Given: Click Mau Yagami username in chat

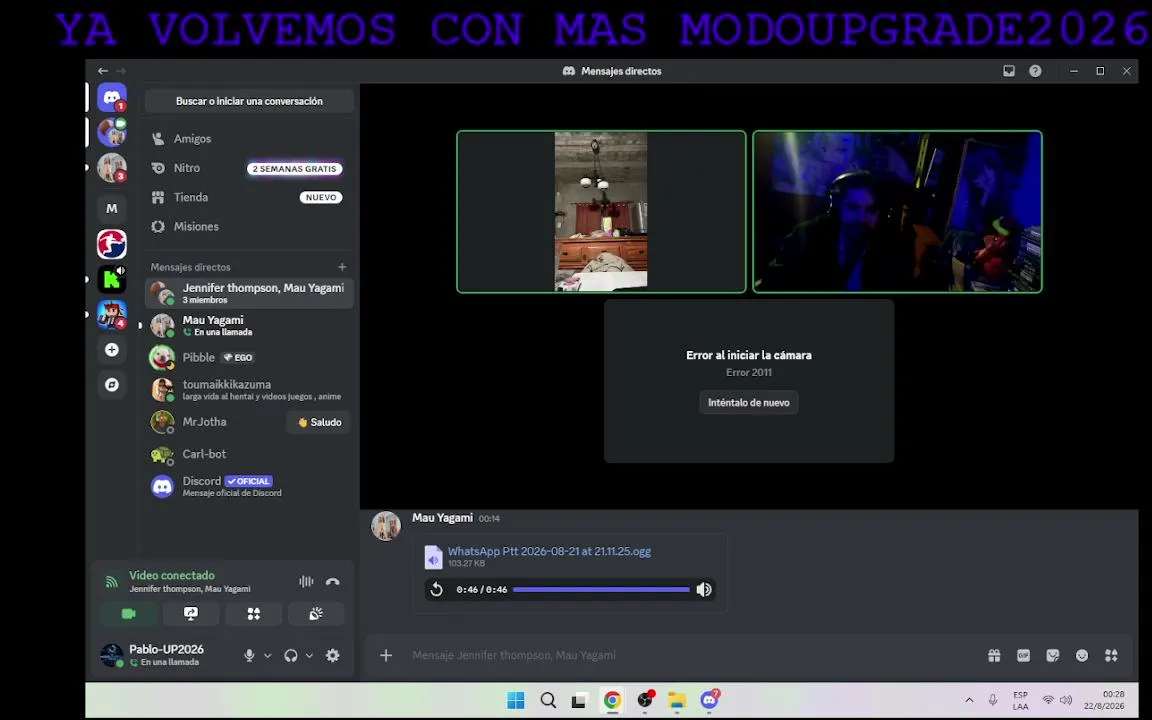Looking at the screenshot, I should pyautogui.click(x=442, y=518).
